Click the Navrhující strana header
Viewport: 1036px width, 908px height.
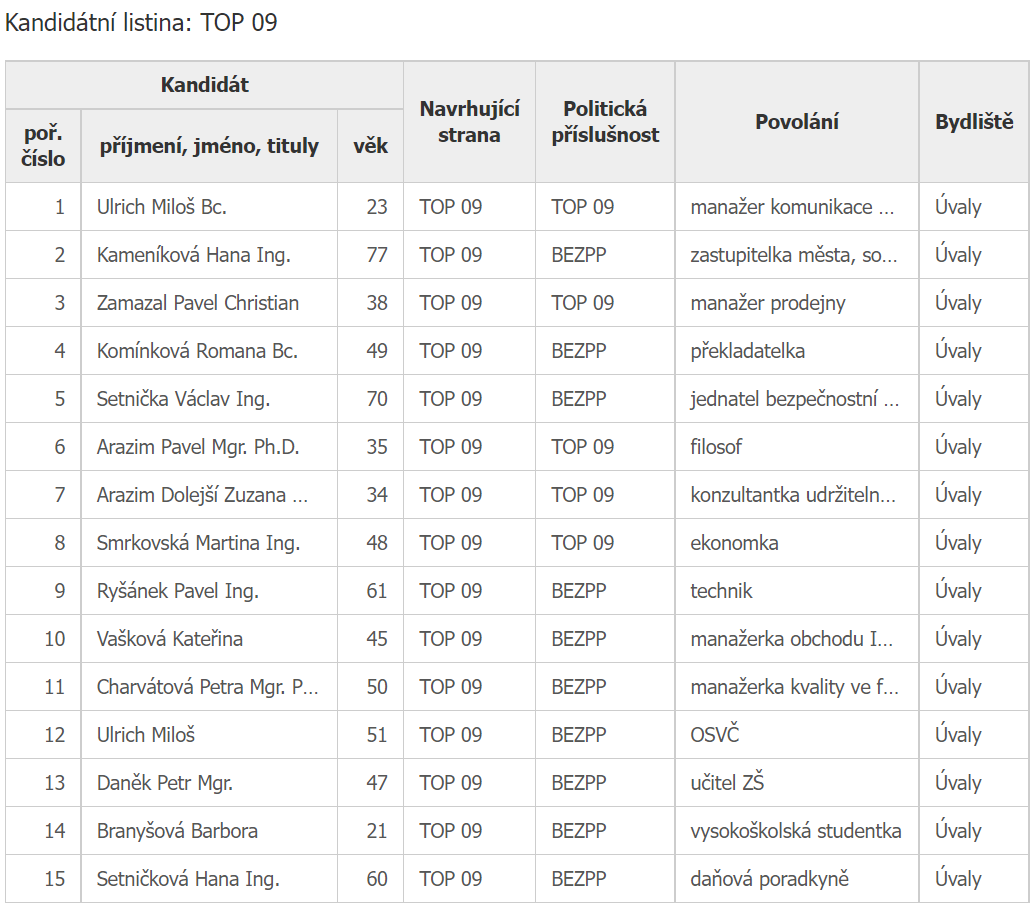[469, 122]
